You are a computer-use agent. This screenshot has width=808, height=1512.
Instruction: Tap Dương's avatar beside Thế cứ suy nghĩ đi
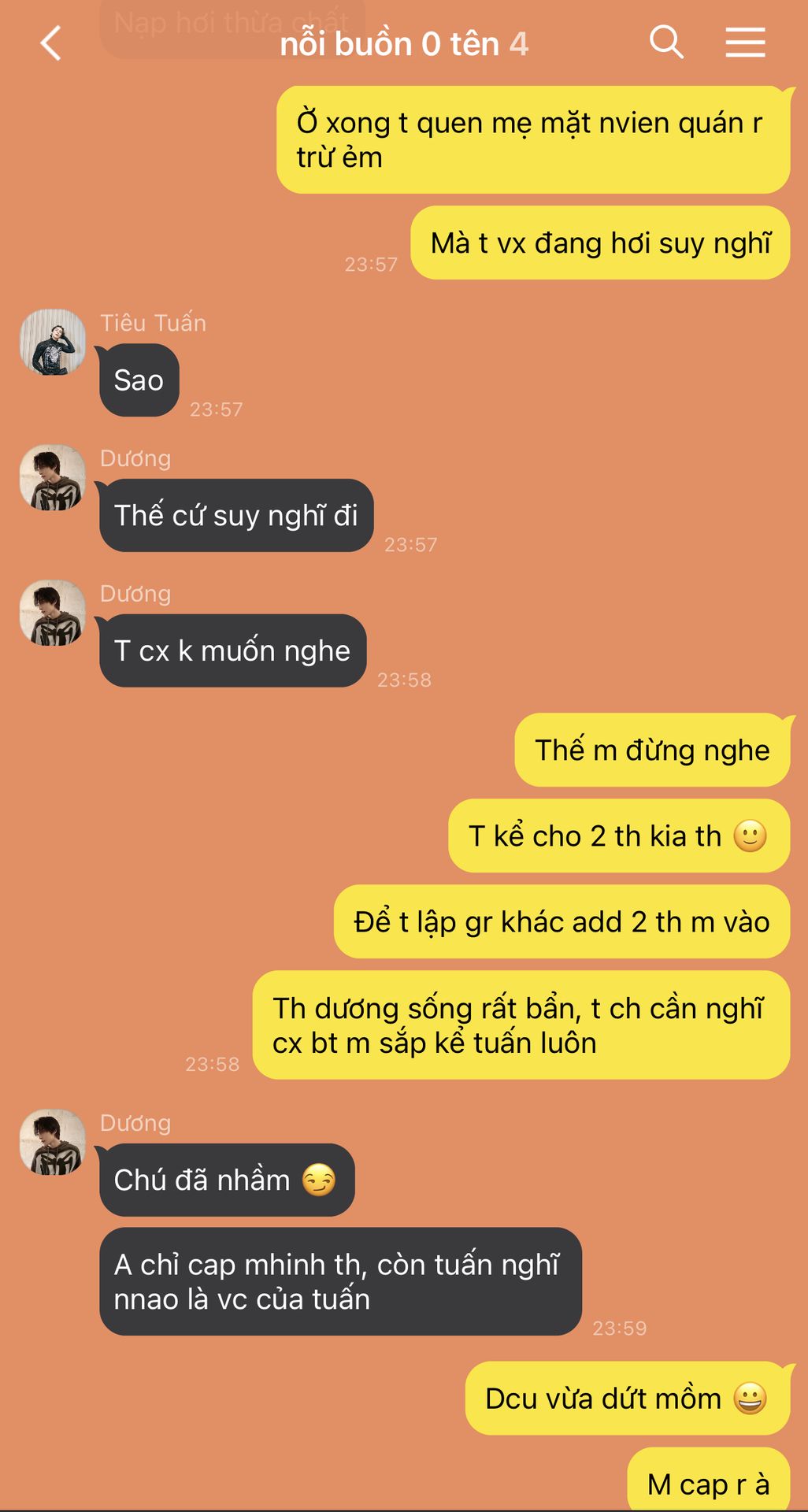(53, 477)
